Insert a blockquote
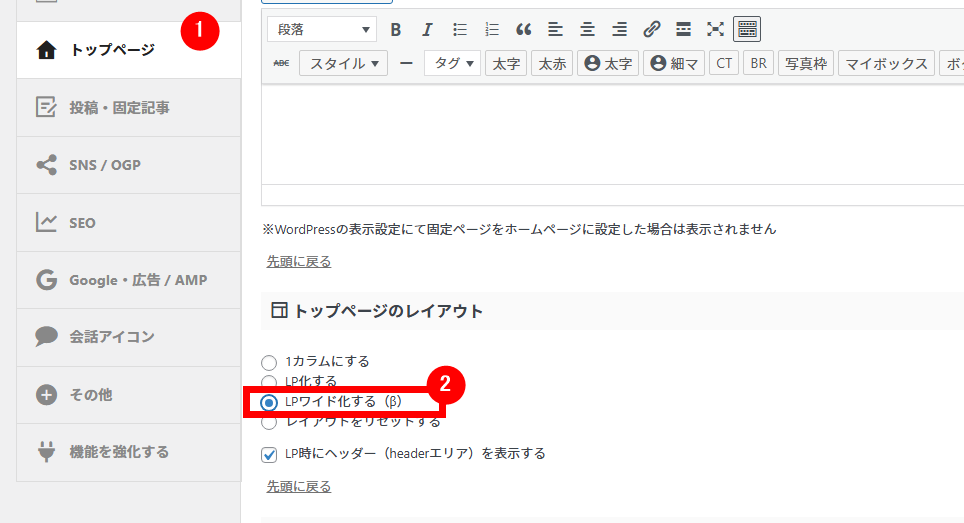This screenshot has height=523, width=964. tap(523, 29)
